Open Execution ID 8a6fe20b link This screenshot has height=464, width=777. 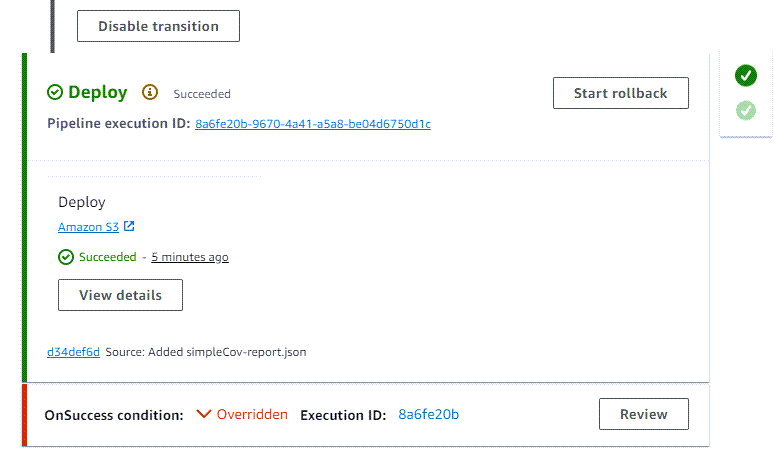point(428,414)
